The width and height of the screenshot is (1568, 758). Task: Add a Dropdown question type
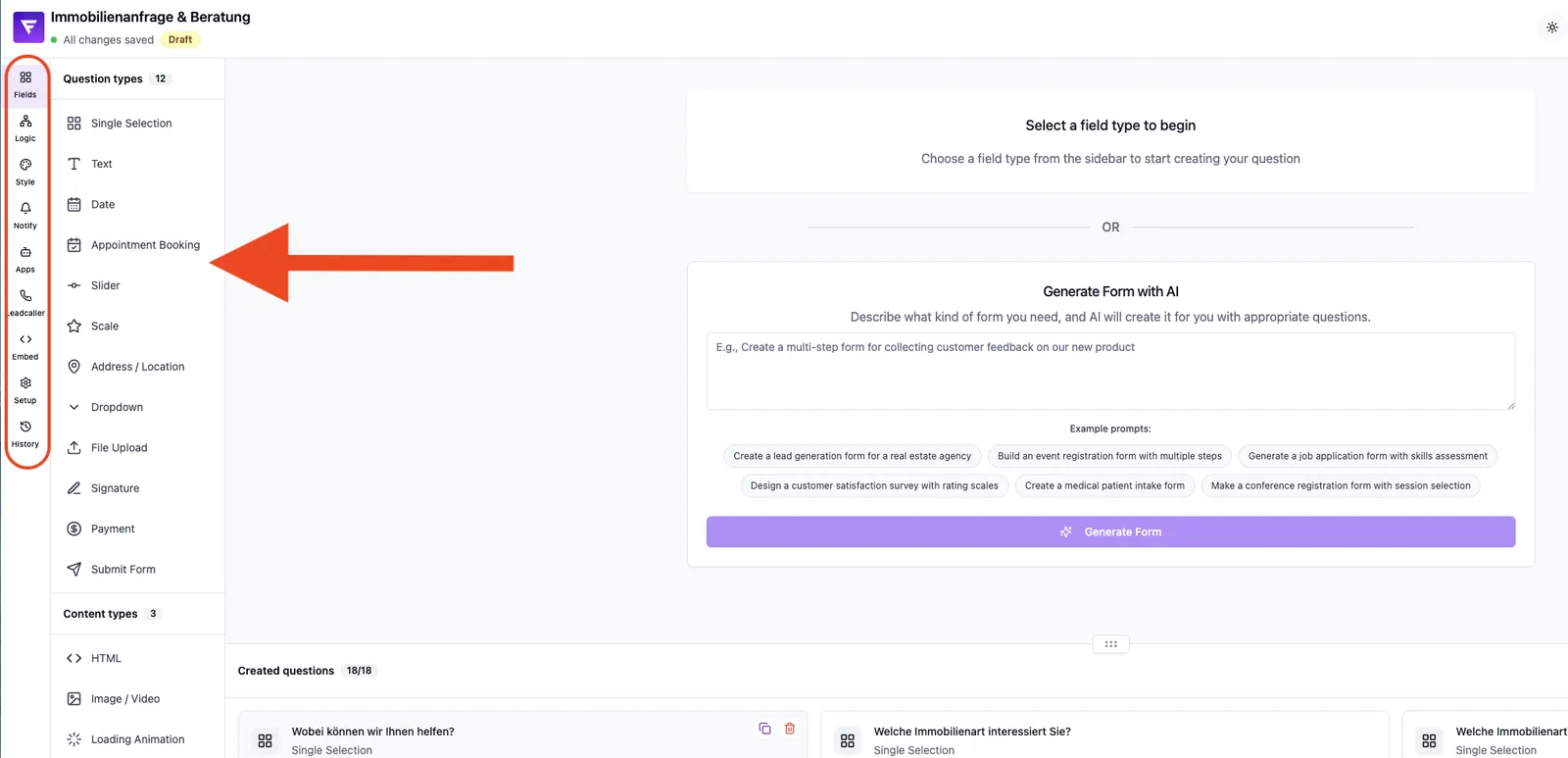click(x=137, y=407)
